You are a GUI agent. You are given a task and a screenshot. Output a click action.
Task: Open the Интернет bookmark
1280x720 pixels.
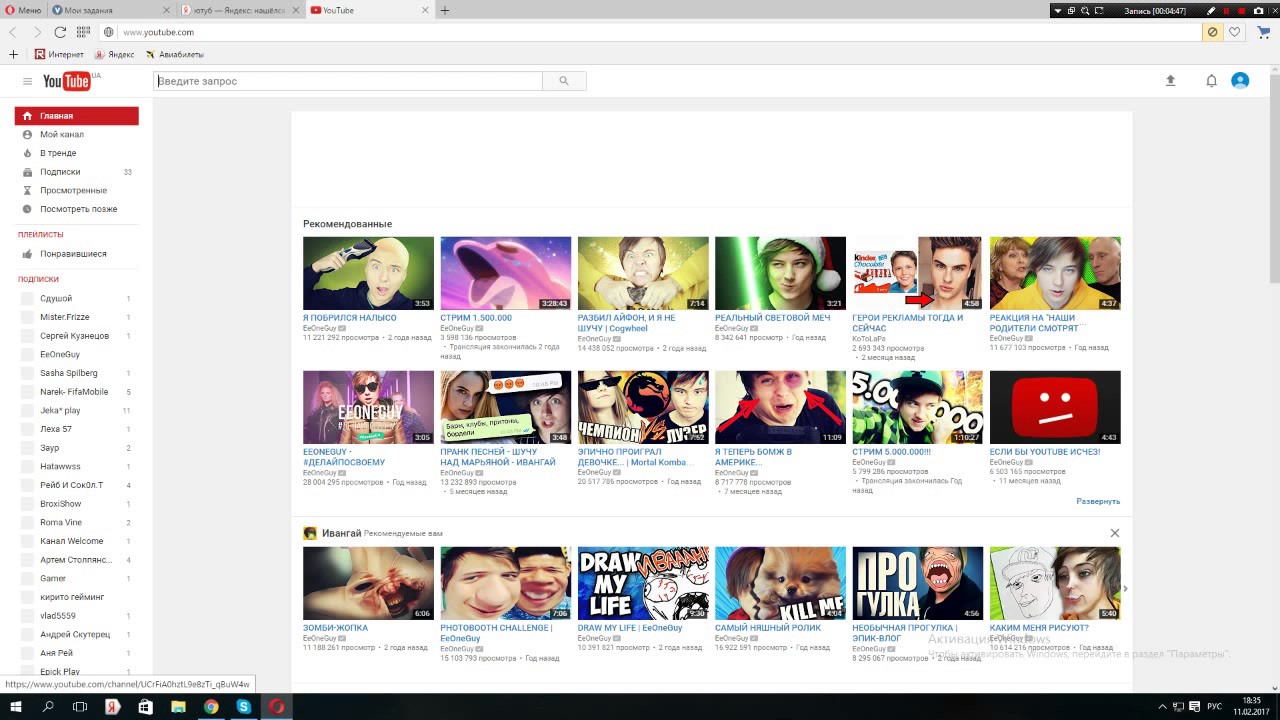60,54
